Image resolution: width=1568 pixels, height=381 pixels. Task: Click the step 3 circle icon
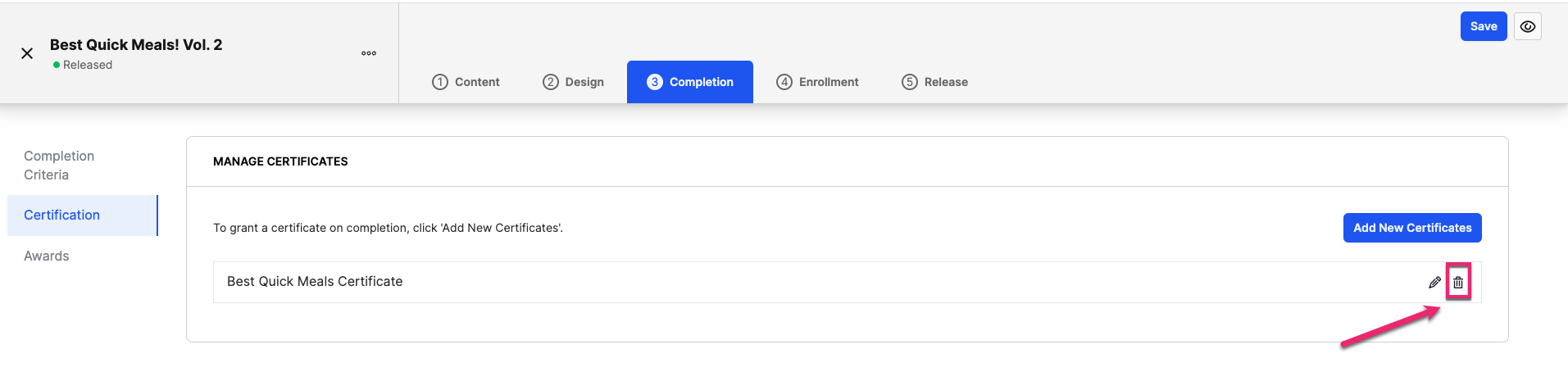[655, 82]
